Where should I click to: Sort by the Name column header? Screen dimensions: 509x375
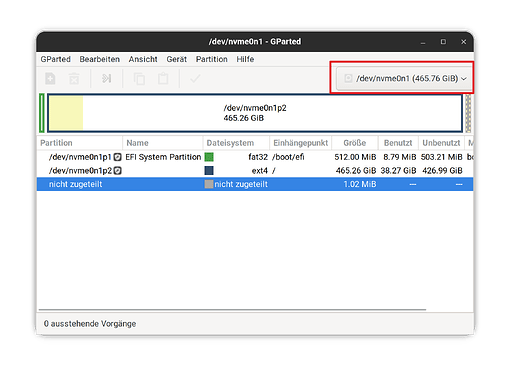click(x=163, y=143)
